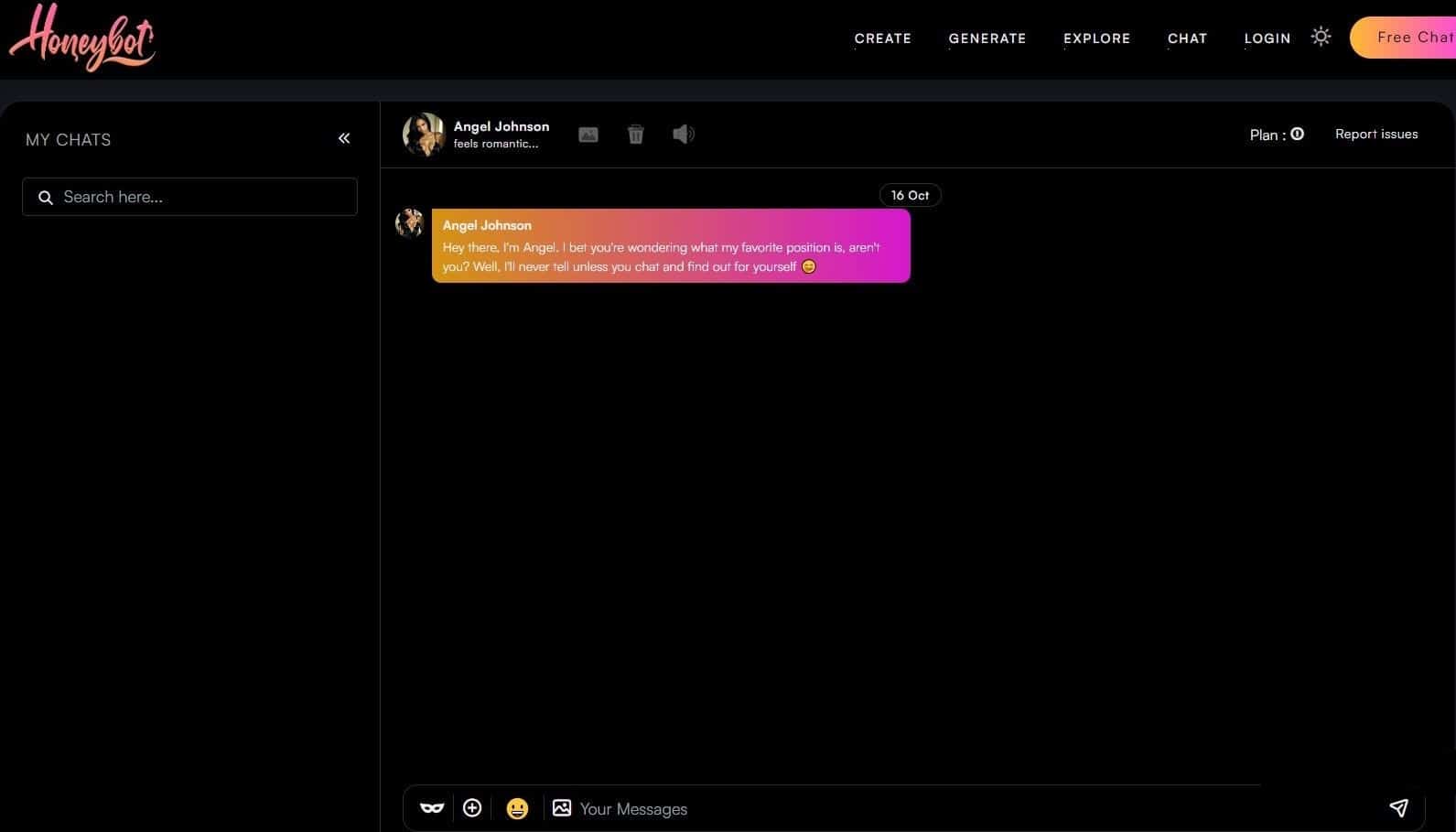Open Angel Johnson's profile picture in the header
Viewport: 1456px width, 832px height.
(424, 135)
